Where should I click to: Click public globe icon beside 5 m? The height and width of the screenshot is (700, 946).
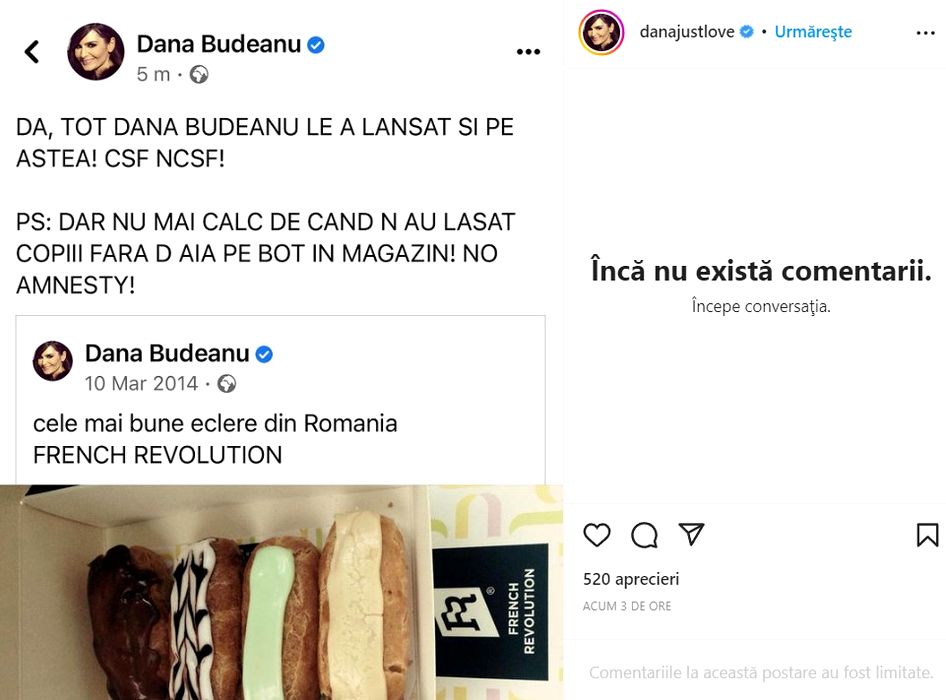[199, 74]
